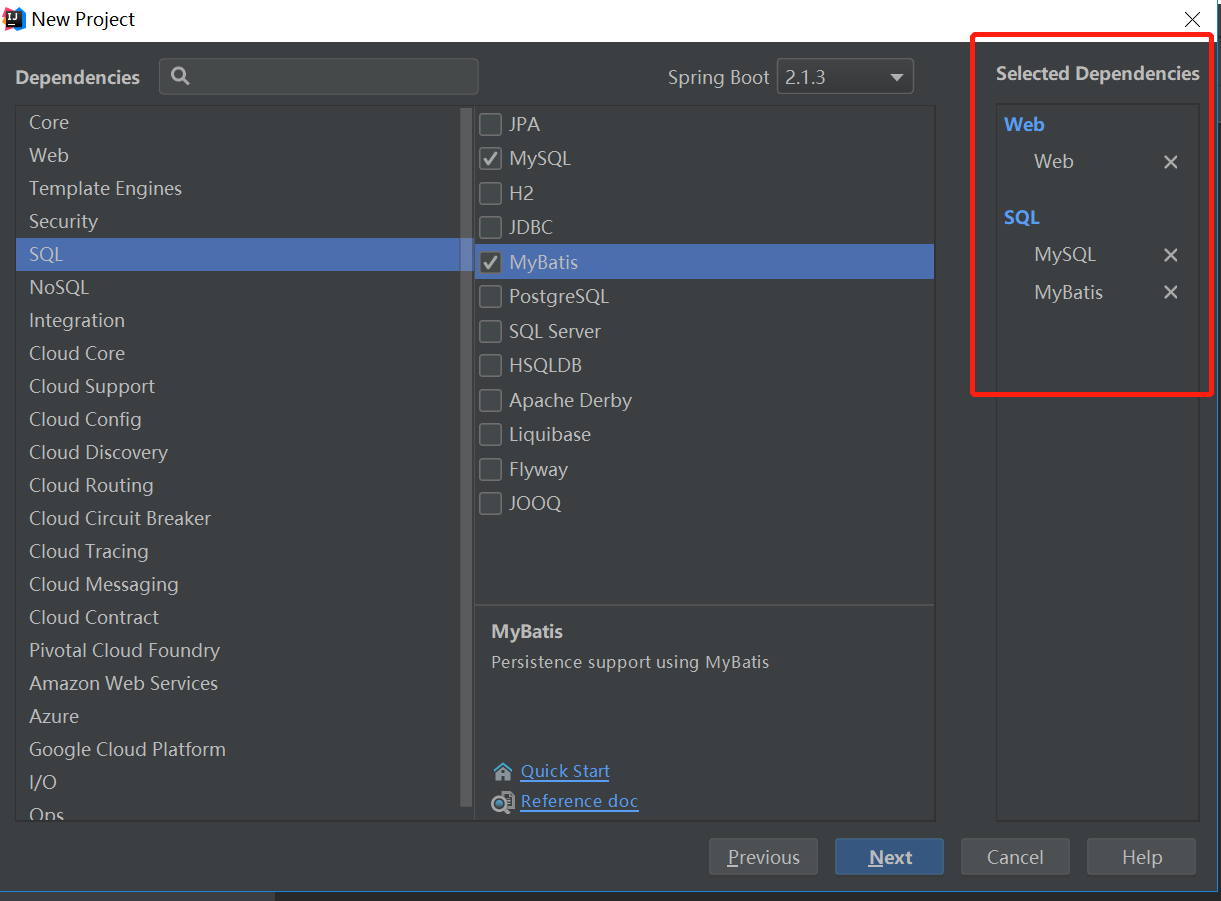Choose Google Cloud Platform category
This screenshot has width=1221, height=901.
tap(237, 749)
